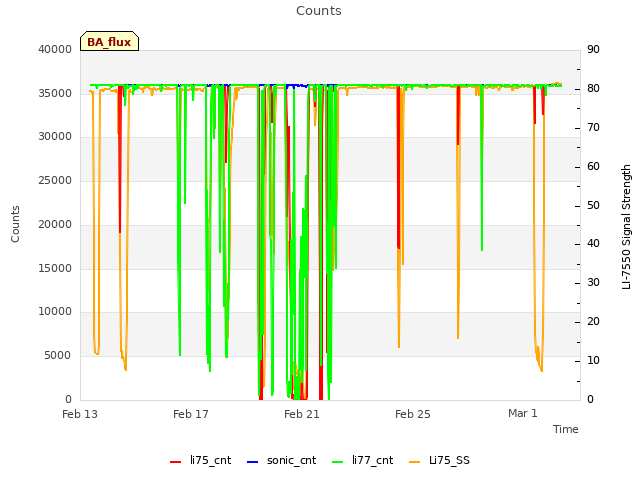
Task: Click the 60 right-axis tick label
Action: click(x=593, y=167)
